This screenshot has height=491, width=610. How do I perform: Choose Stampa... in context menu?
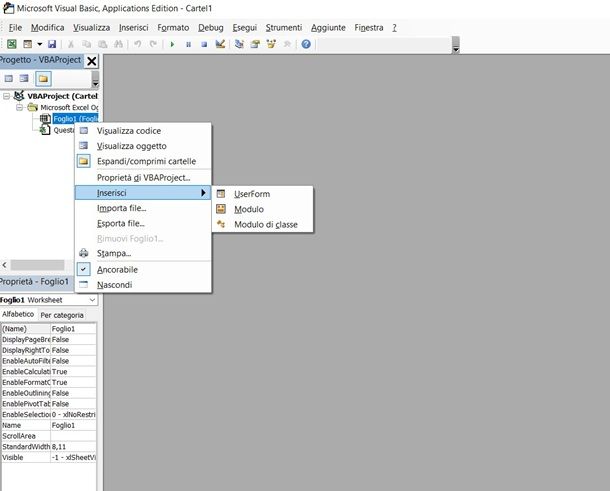pyautogui.click(x=143, y=253)
